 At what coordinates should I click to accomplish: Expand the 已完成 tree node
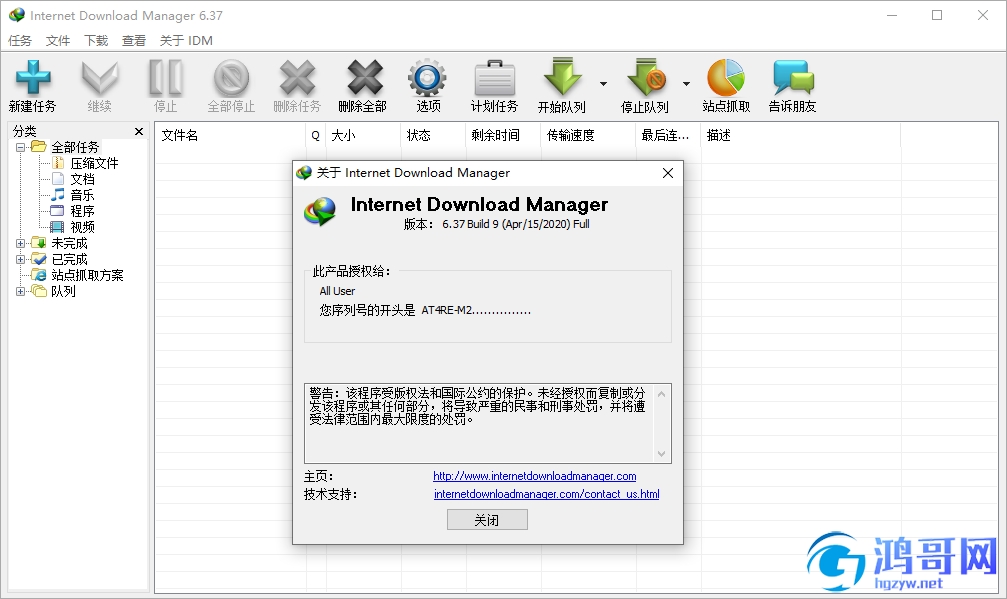point(21,259)
